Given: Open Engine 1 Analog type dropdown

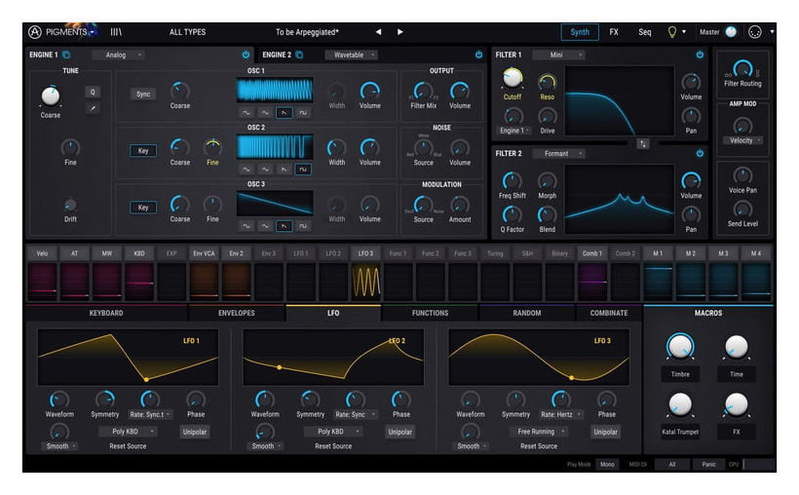Looking at the screenshot, I should tap(118, 55).
